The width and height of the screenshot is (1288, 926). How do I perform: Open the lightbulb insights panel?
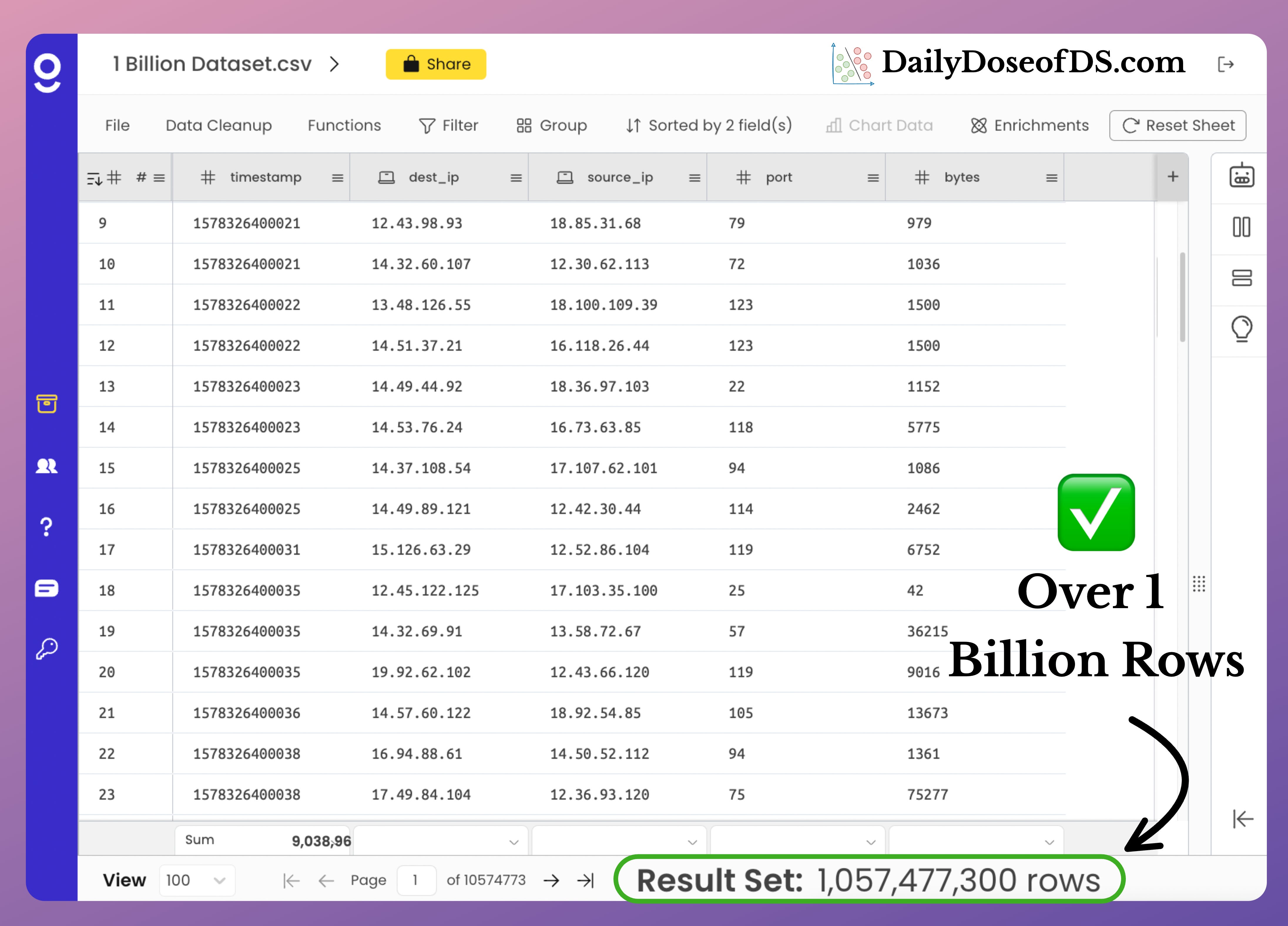click(1242, 328)
